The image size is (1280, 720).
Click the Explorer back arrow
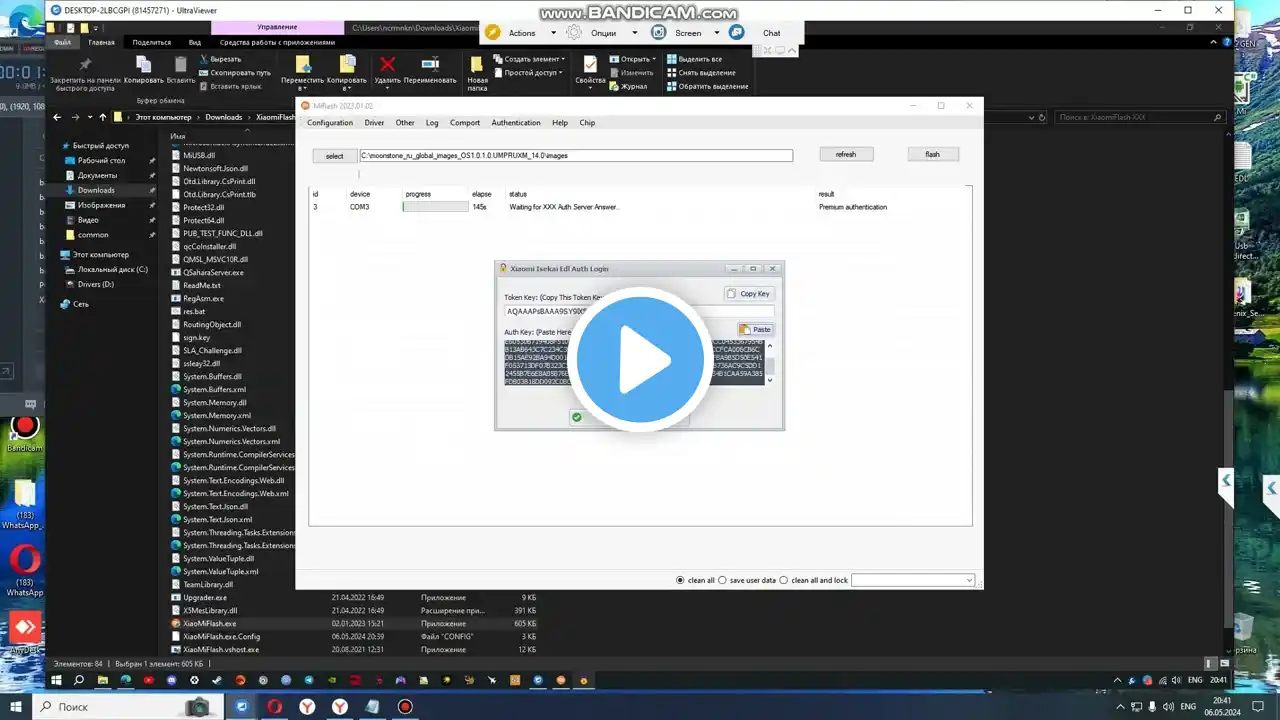coord(57,117)
